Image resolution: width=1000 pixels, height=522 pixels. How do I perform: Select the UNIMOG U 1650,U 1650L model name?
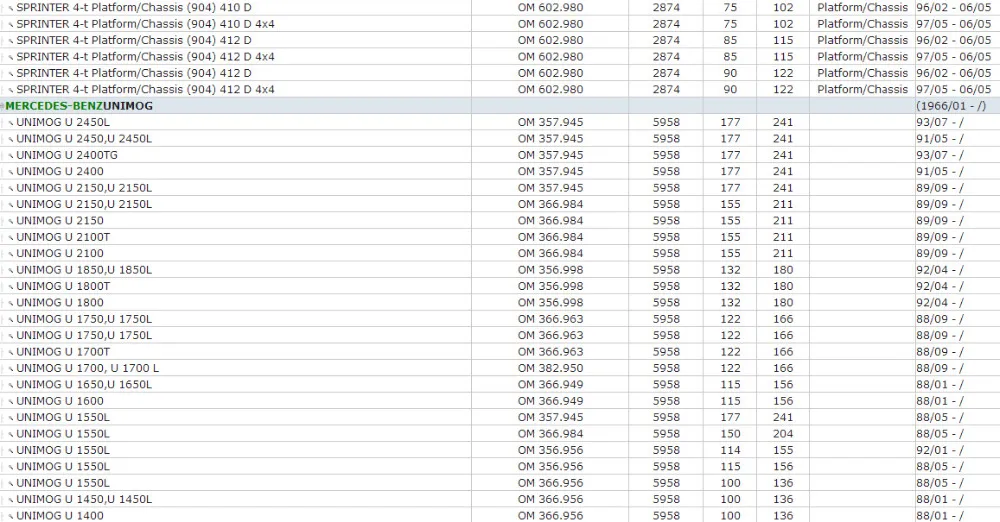point(84,385)
